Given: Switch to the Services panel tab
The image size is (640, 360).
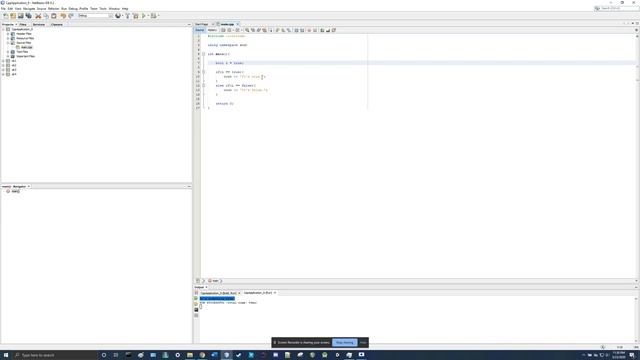Looking at the screenshot, I should click(39, 24).
